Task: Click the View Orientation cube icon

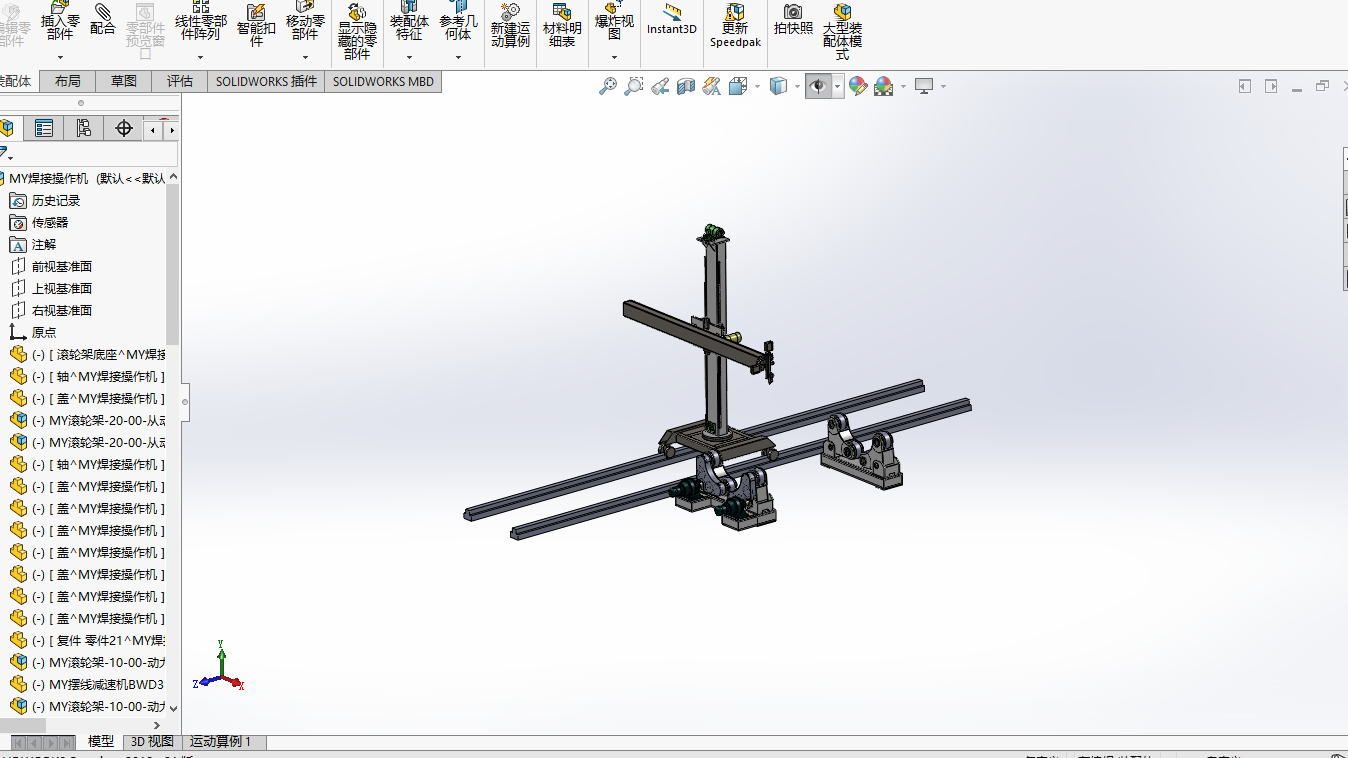Action: pyautogui.click(x=739, y=86)
